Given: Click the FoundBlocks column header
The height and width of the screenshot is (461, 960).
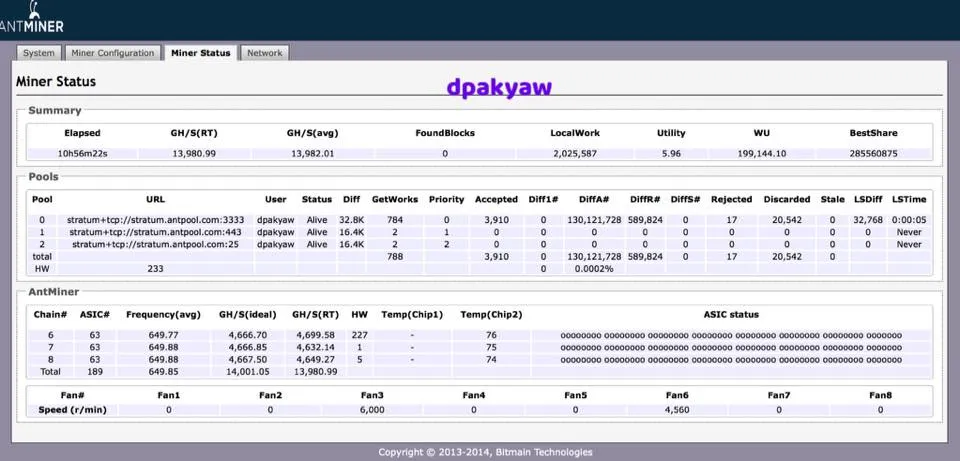Looking at the screenshot, I should [x=445, y=133].
